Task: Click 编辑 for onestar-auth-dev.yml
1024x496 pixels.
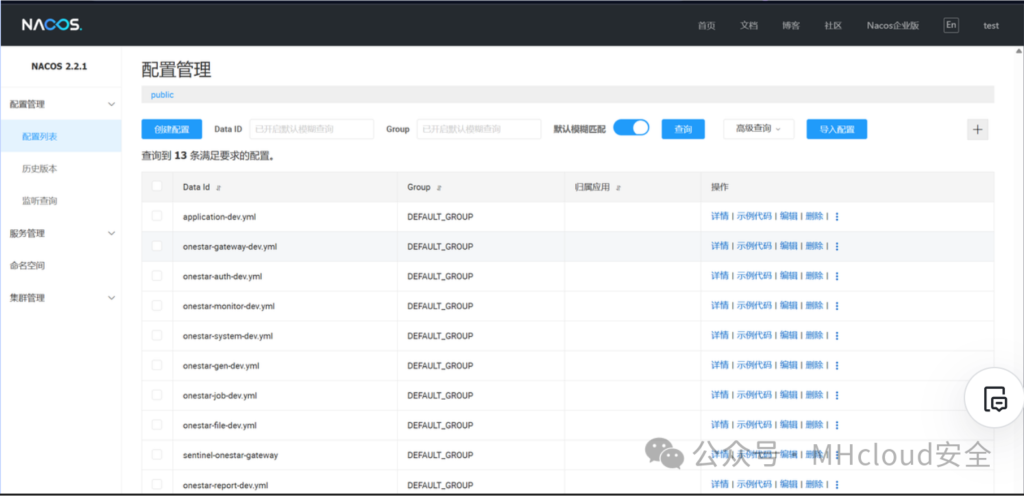Action: [x=788, y=275]
